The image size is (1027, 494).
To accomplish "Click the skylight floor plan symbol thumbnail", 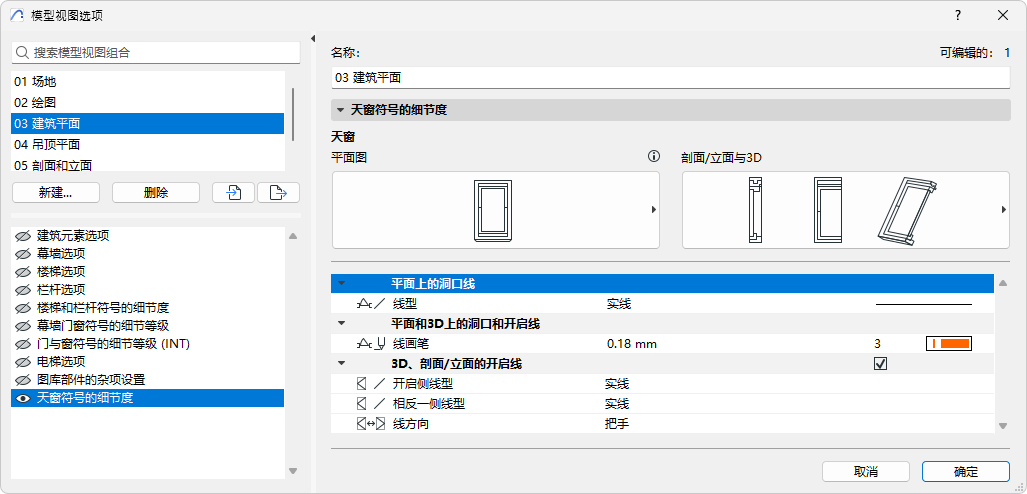I will [x=495, y=210].
